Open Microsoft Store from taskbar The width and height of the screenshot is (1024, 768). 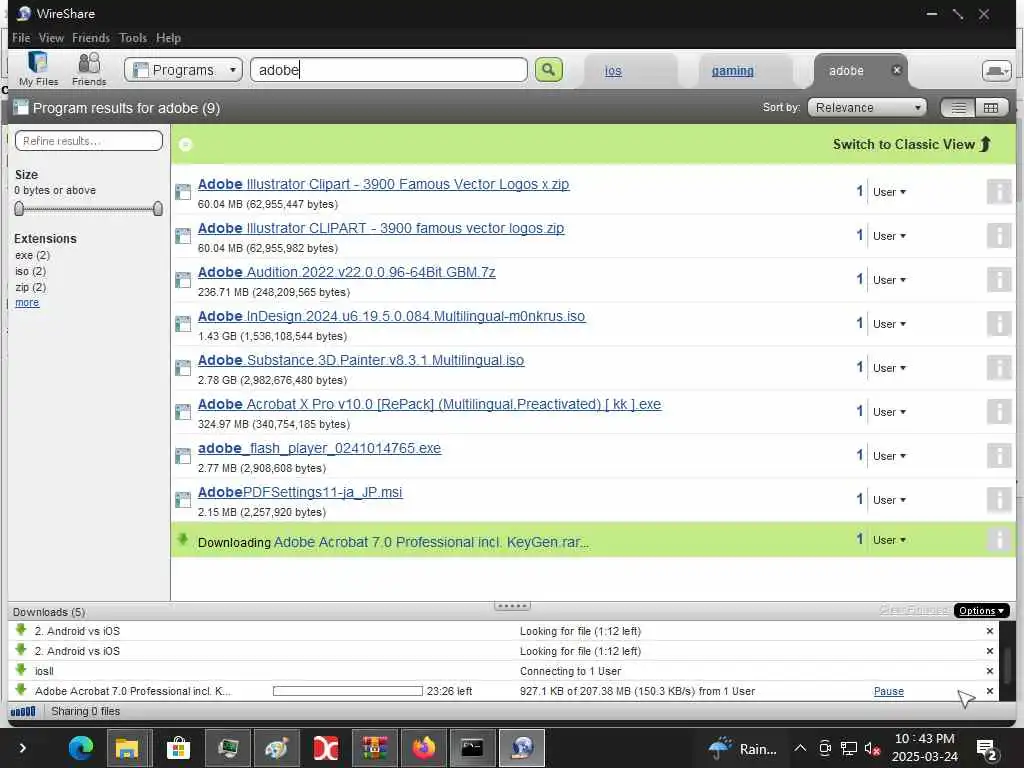coord(178,748)
